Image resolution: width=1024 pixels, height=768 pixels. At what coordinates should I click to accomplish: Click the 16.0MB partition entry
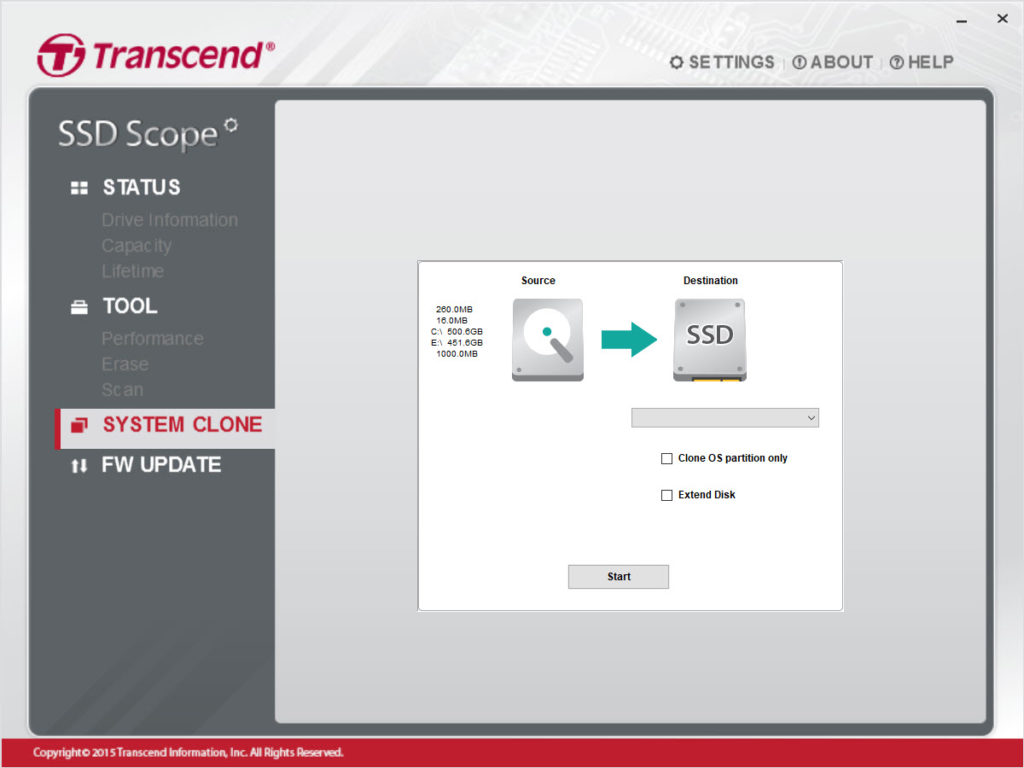pos(452,321)
